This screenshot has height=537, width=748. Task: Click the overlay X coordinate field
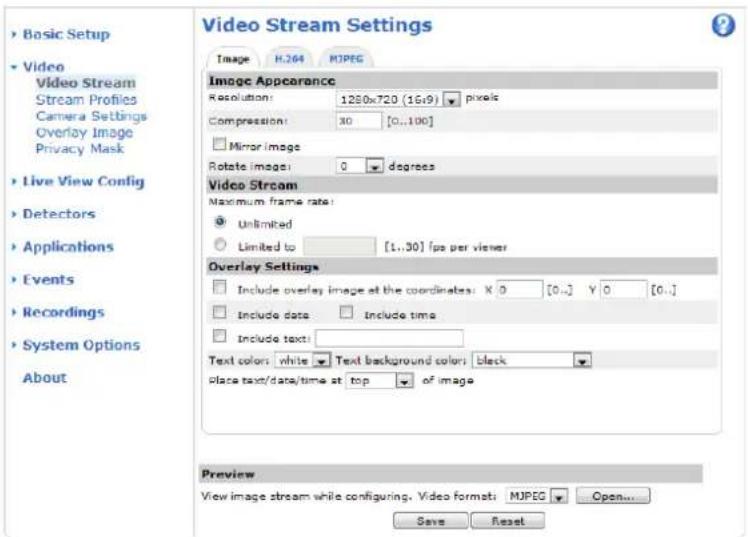tap(519, 289)
